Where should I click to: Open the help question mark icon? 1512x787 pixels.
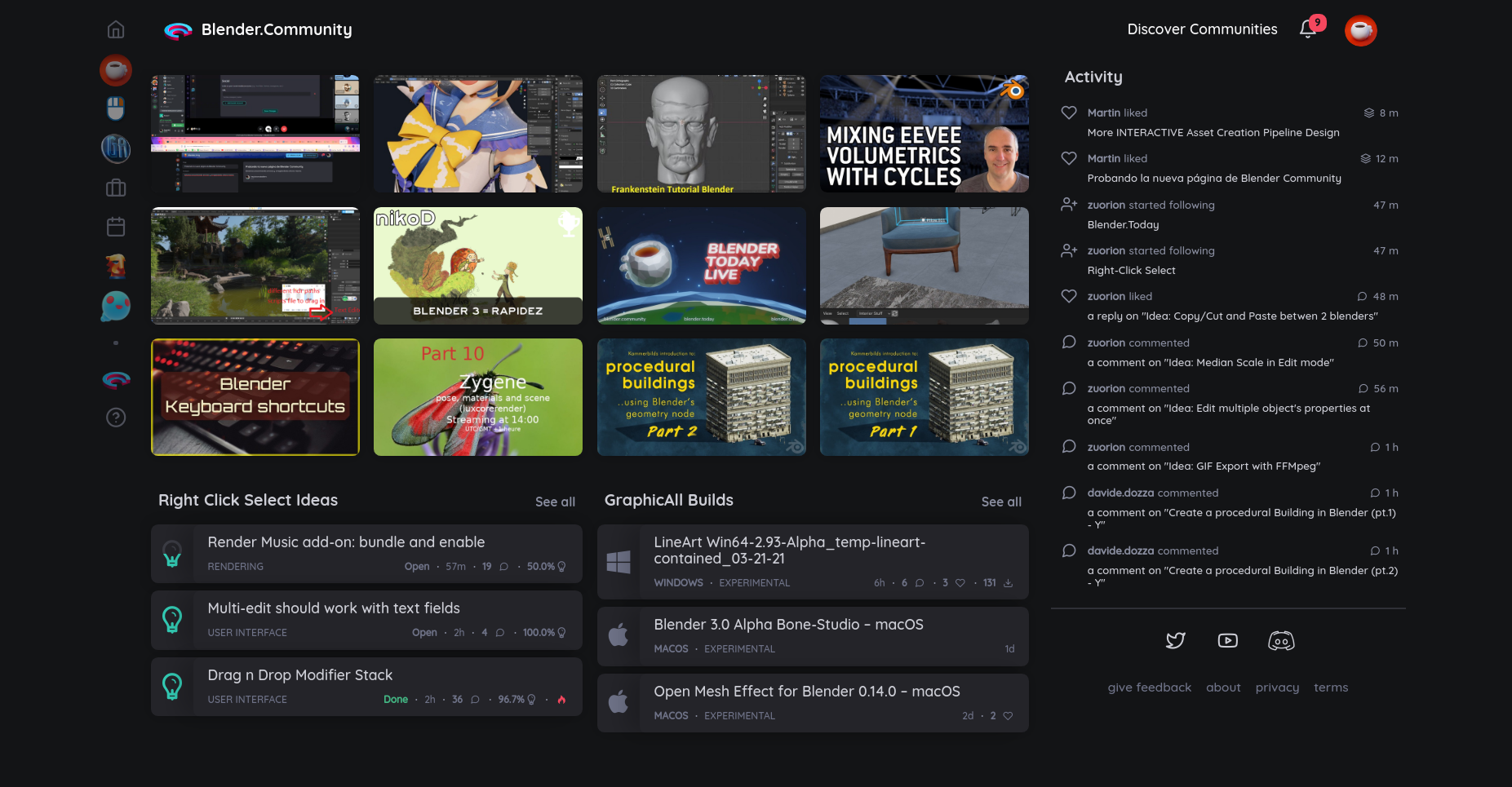116,418
